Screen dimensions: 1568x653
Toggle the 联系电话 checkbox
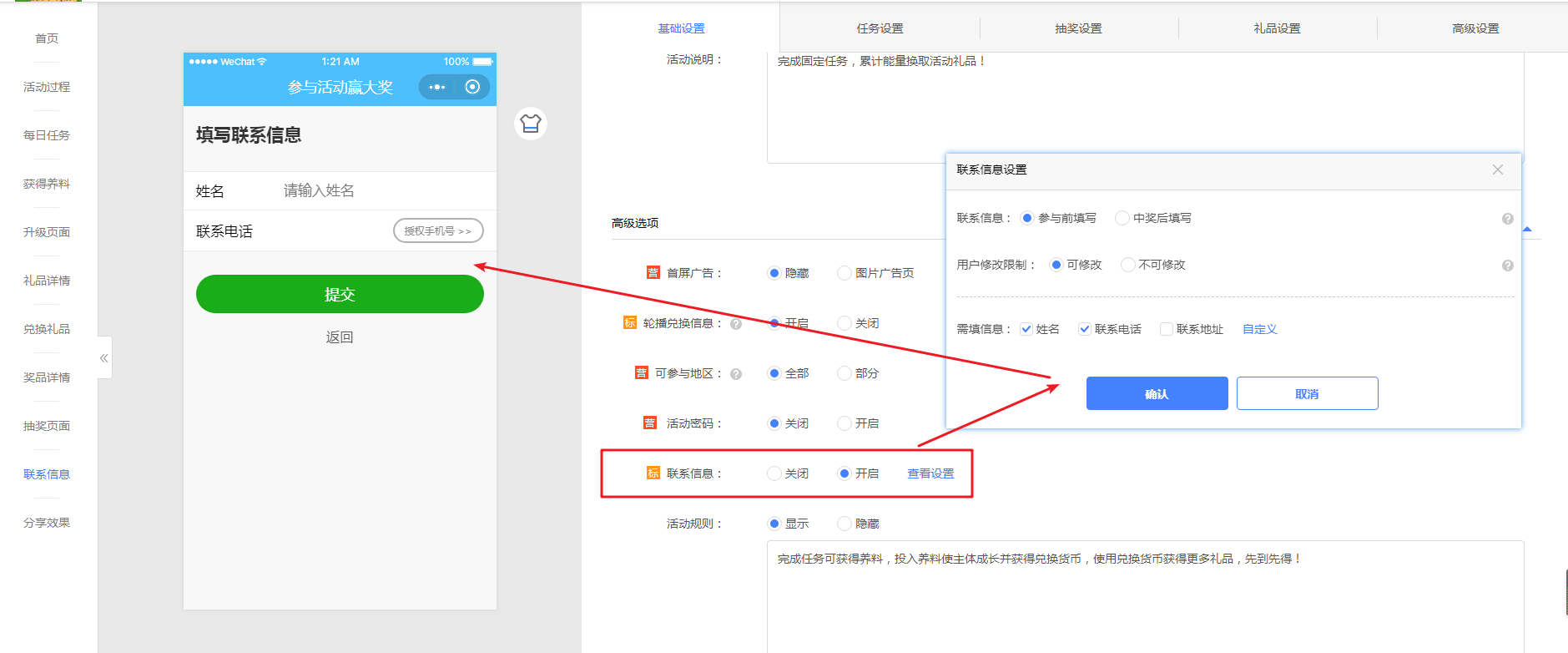(1085, 329)
